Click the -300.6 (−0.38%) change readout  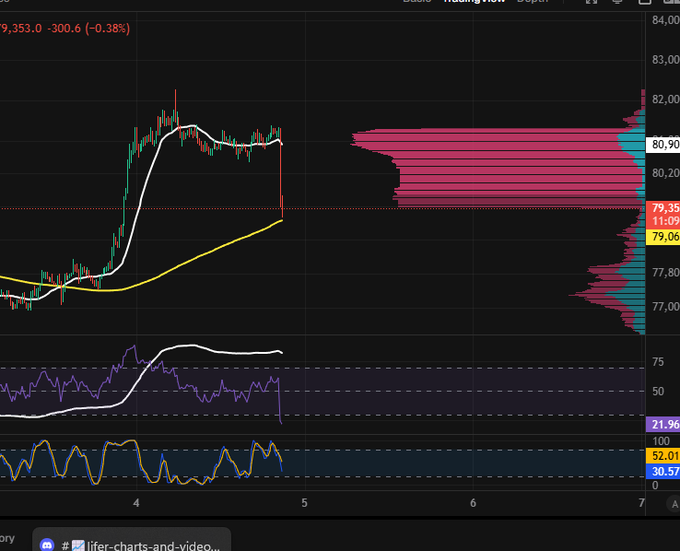pos(88,29)
